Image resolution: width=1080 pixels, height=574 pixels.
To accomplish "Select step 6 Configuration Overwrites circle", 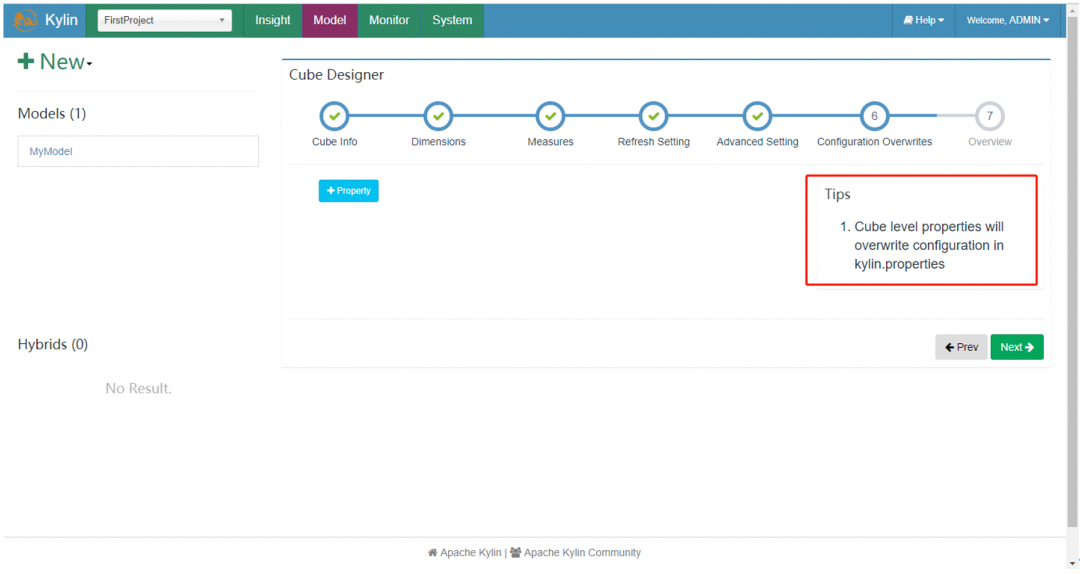I will coord(874,116).
